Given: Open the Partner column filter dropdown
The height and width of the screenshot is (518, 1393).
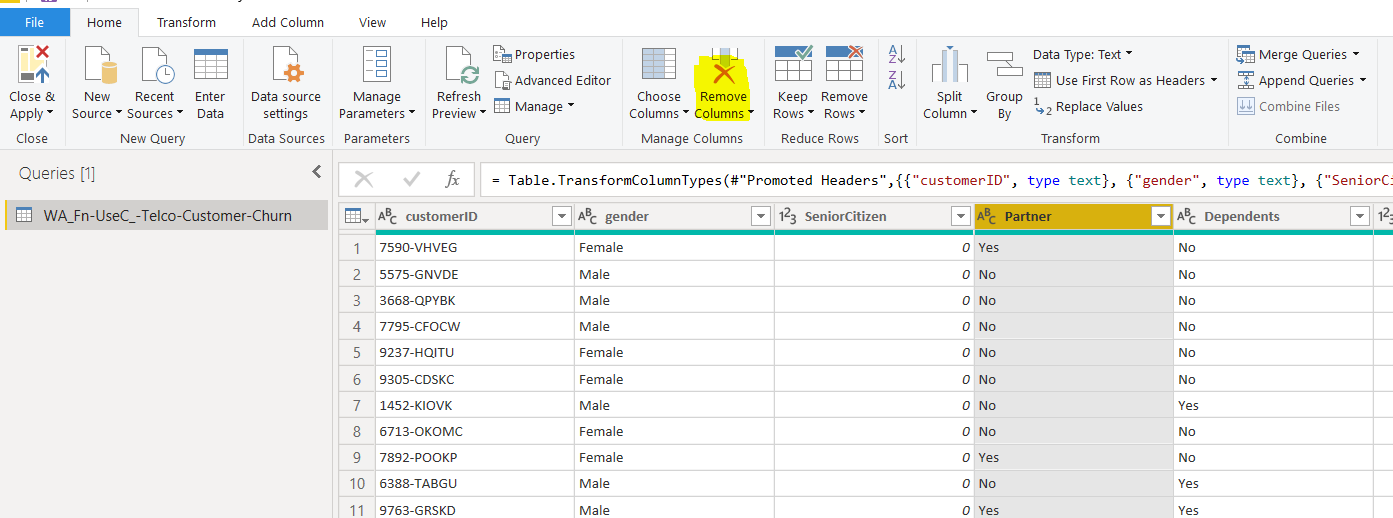Looking at the screenshot, I should [1160, 216].
